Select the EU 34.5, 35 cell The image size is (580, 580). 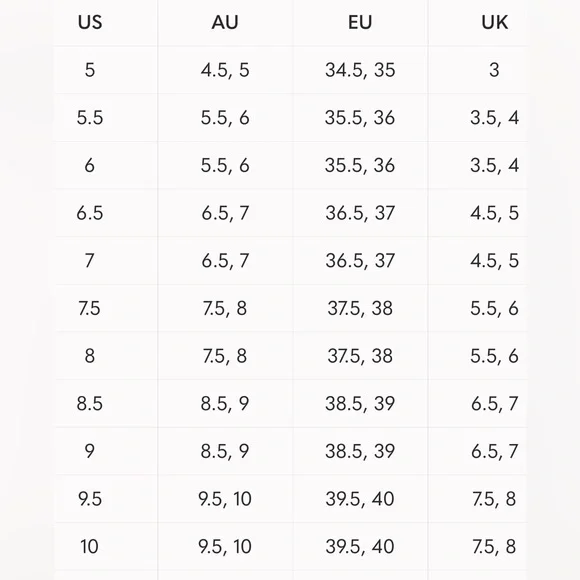360,70
